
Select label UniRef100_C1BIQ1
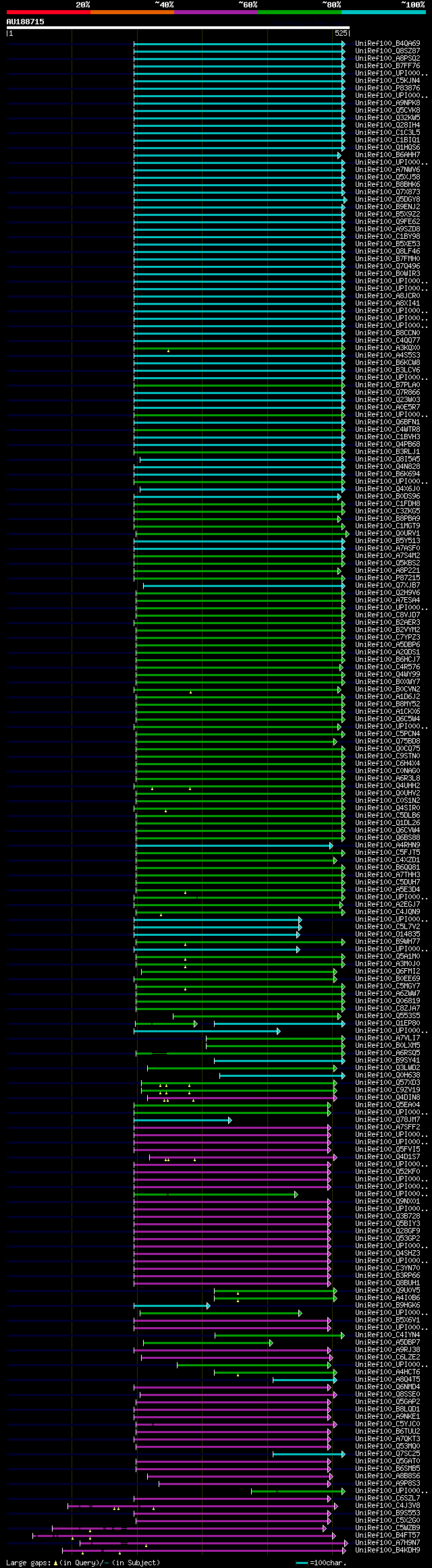click(387, 140)
